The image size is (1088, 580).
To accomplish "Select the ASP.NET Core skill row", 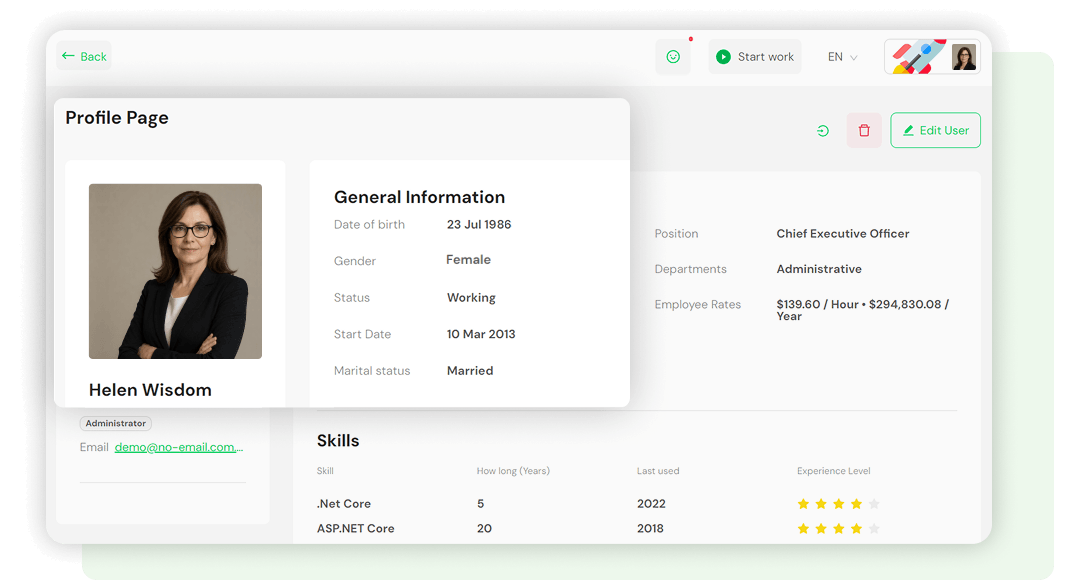I will 355,528.
